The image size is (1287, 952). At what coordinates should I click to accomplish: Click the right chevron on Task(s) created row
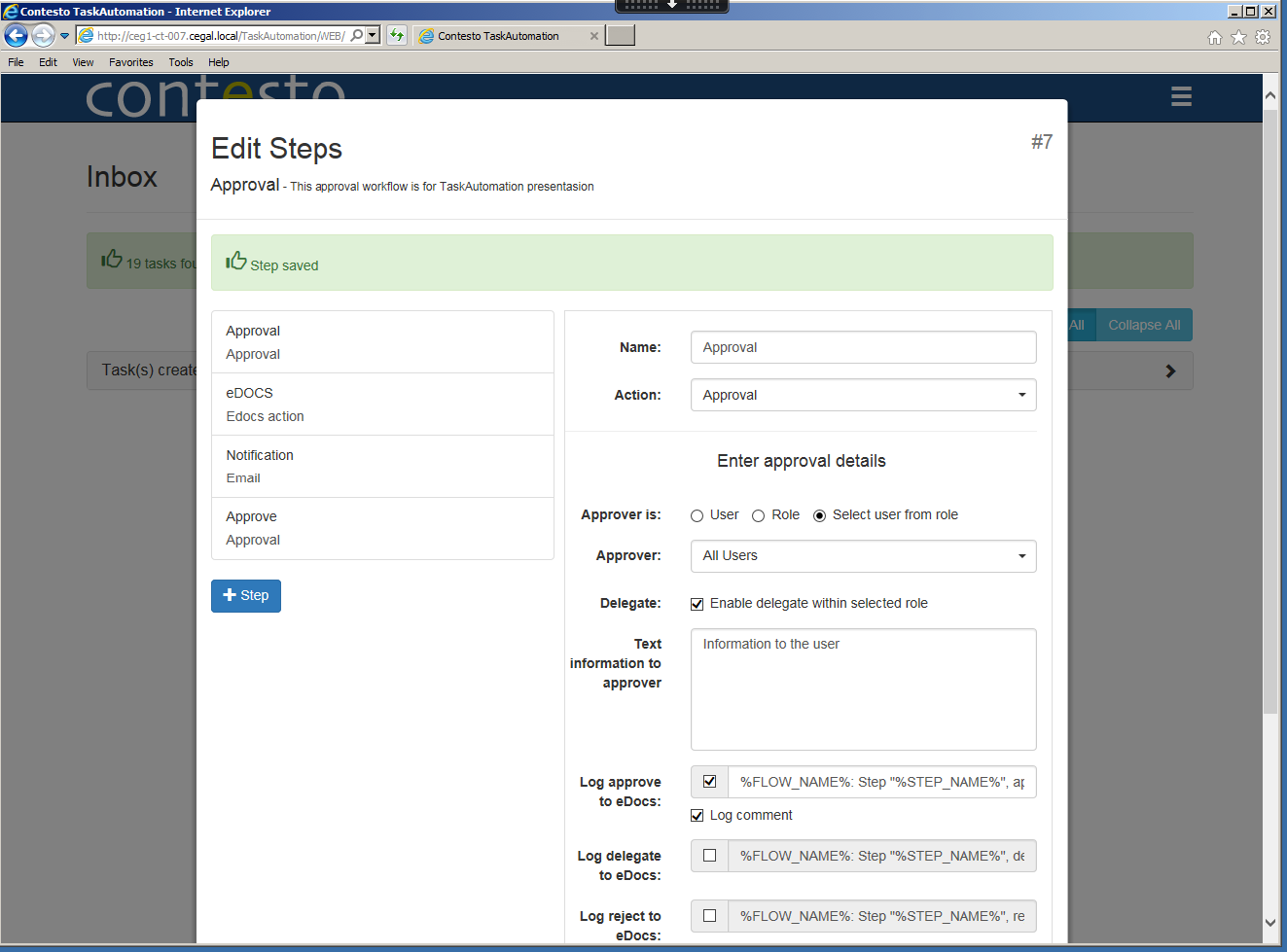pyautogui.click(x=1170, y=370)
